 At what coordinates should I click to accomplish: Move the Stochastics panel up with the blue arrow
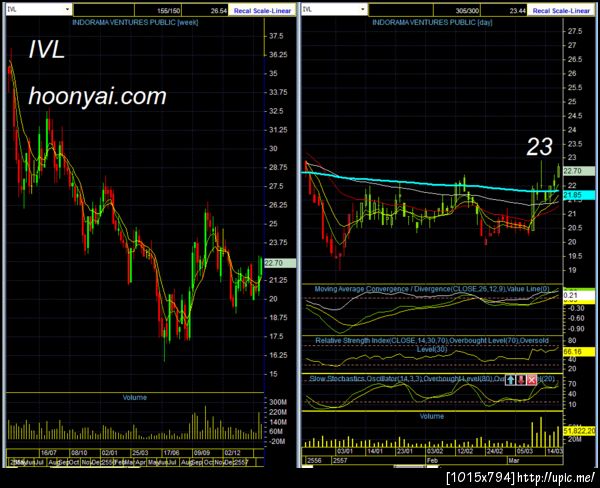tap(510, 380)
